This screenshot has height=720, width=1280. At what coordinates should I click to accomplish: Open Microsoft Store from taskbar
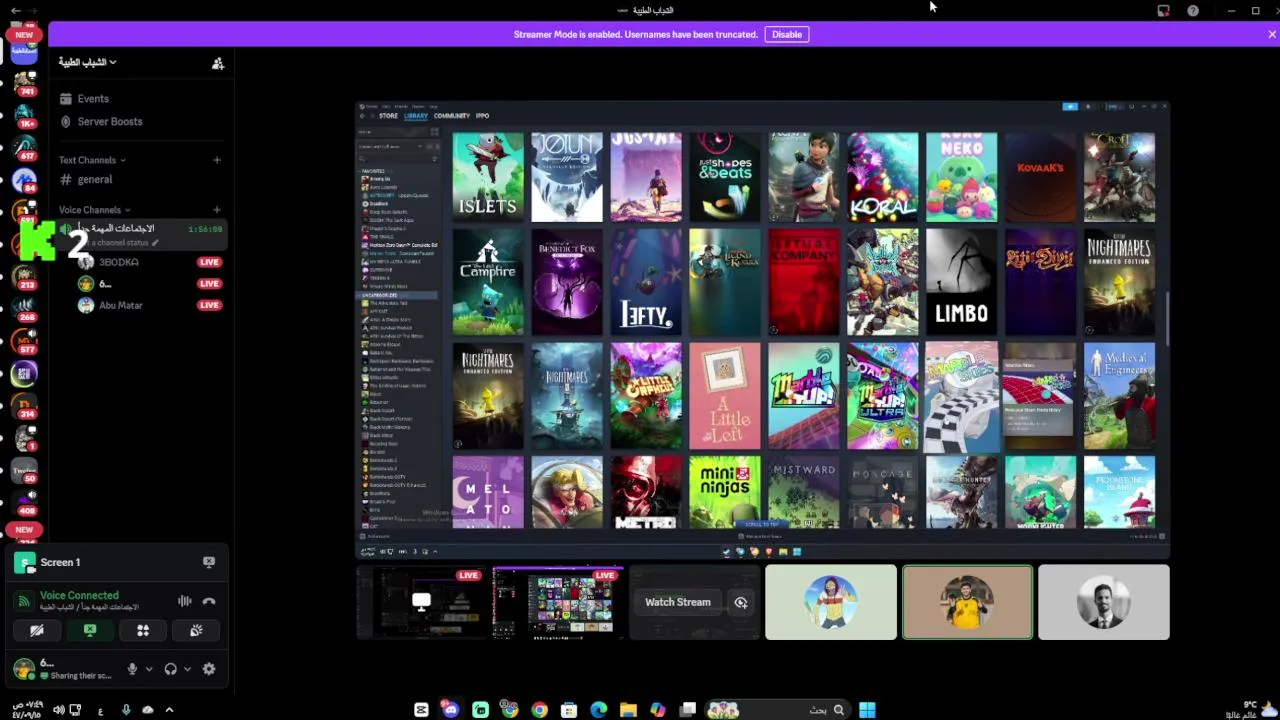point(569,710)
